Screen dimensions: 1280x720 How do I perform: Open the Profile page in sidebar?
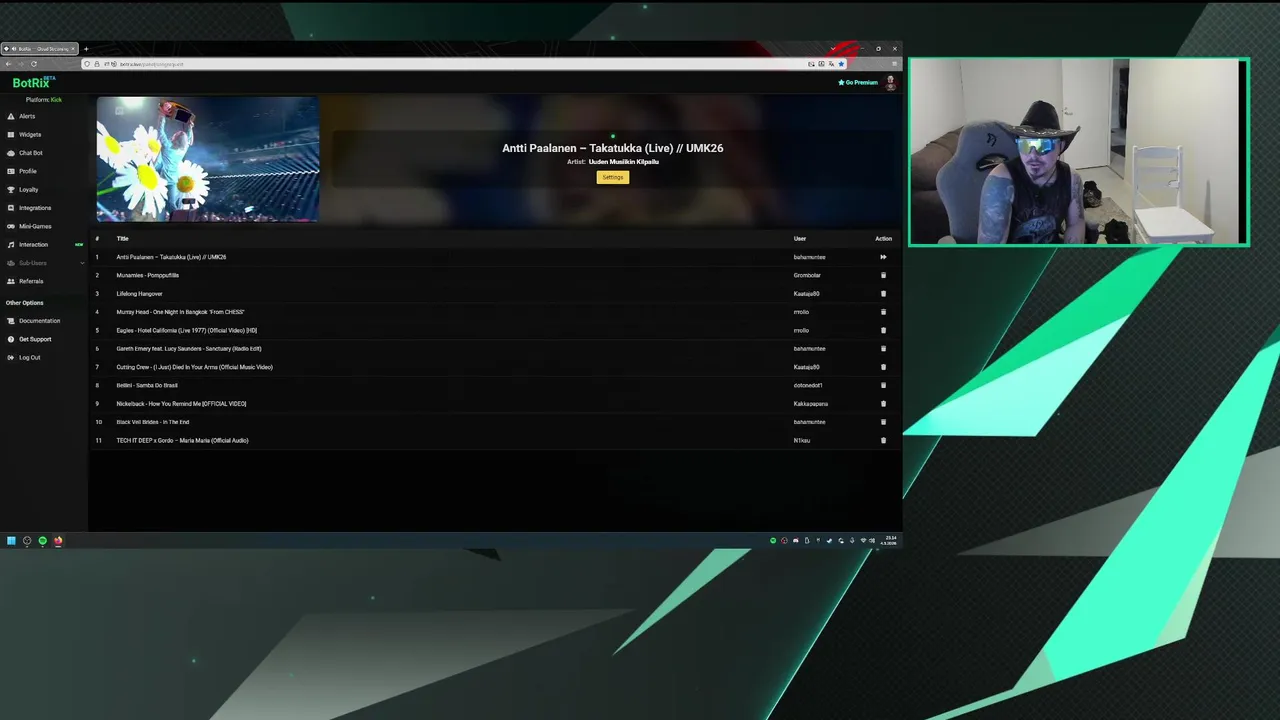pyautogui.click(x=28, y=171)
